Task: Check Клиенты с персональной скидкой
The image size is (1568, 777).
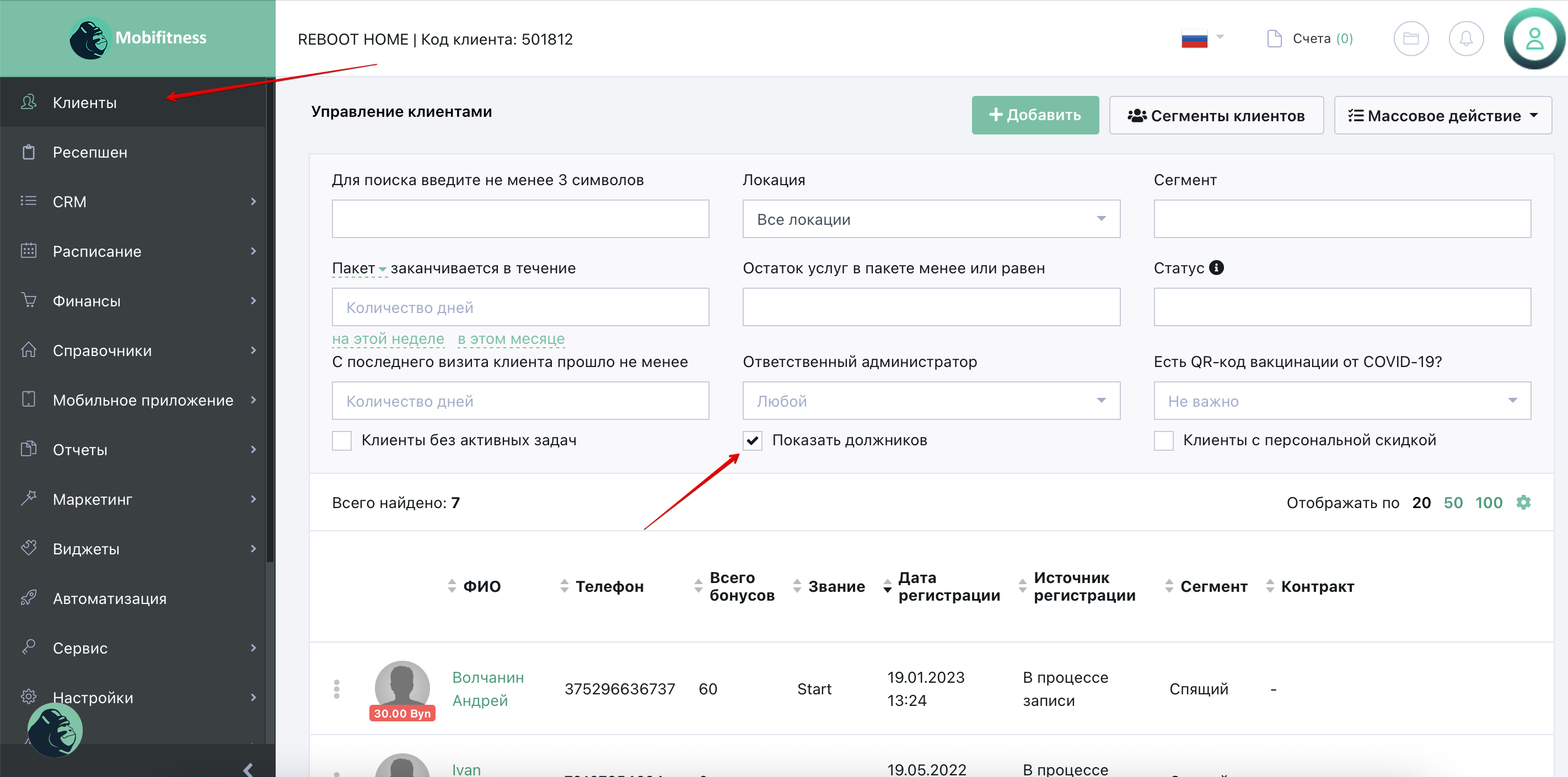Action: (1163, 440)
